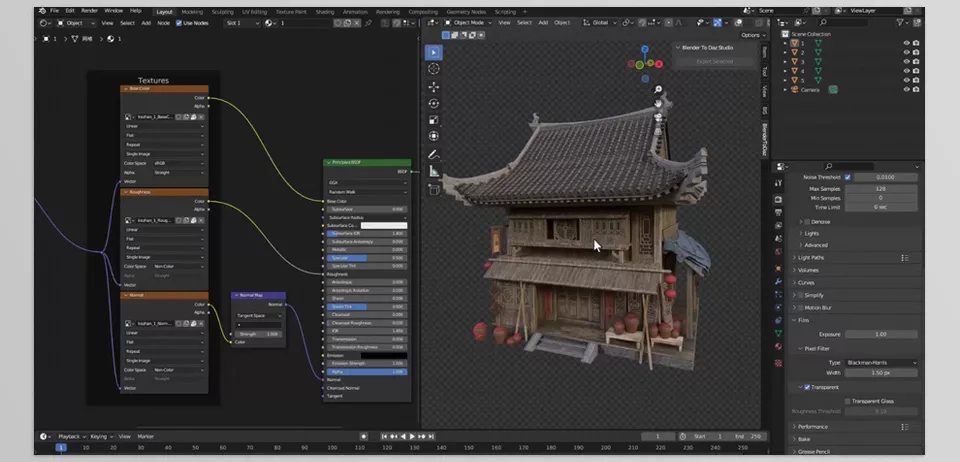This screenshot has height=462, width=960.
Task: Open the Render menu
Action: (x=89, y=11)
